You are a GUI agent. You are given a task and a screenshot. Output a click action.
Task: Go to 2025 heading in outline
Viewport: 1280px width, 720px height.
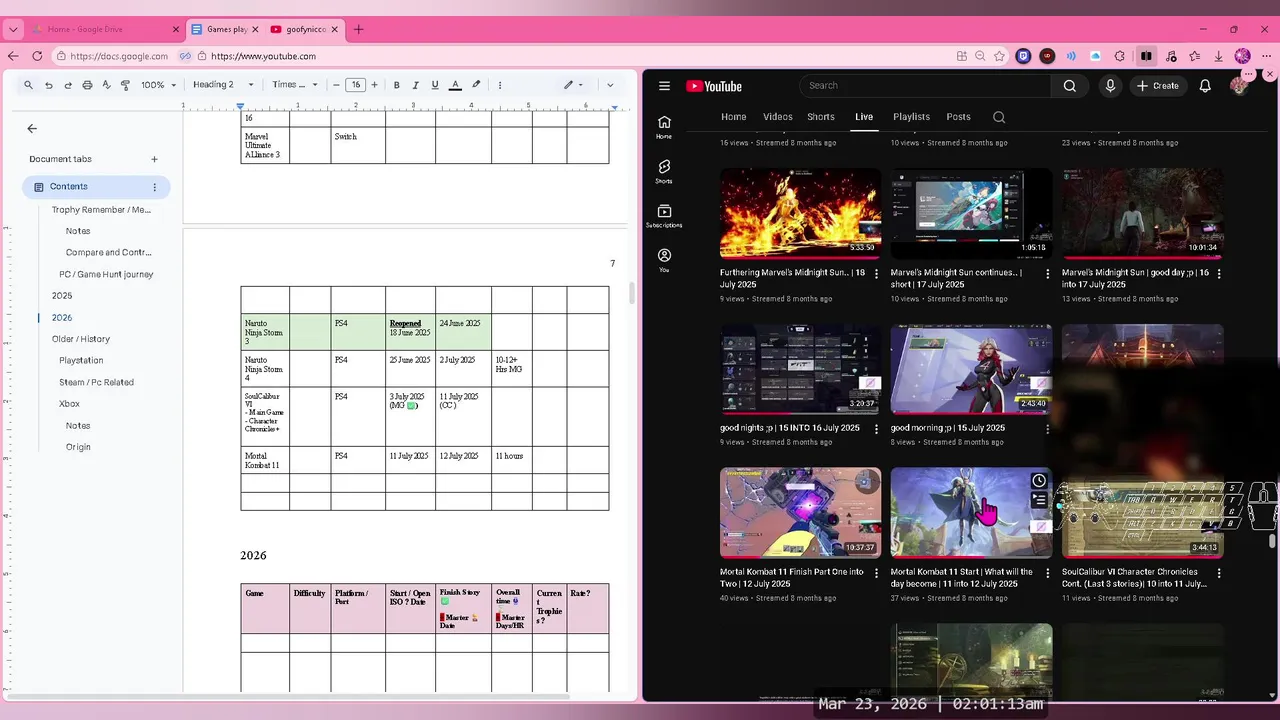coord(62,296)
